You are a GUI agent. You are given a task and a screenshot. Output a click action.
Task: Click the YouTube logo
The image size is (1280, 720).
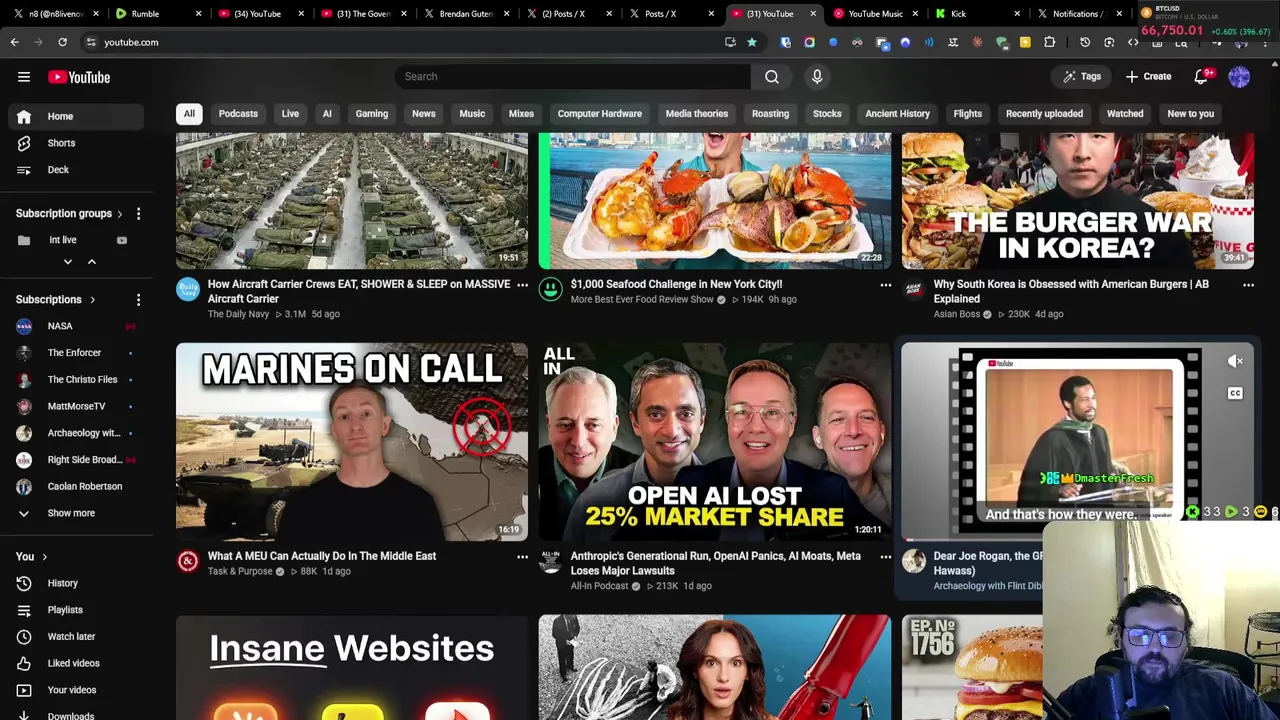click(78, 77)
